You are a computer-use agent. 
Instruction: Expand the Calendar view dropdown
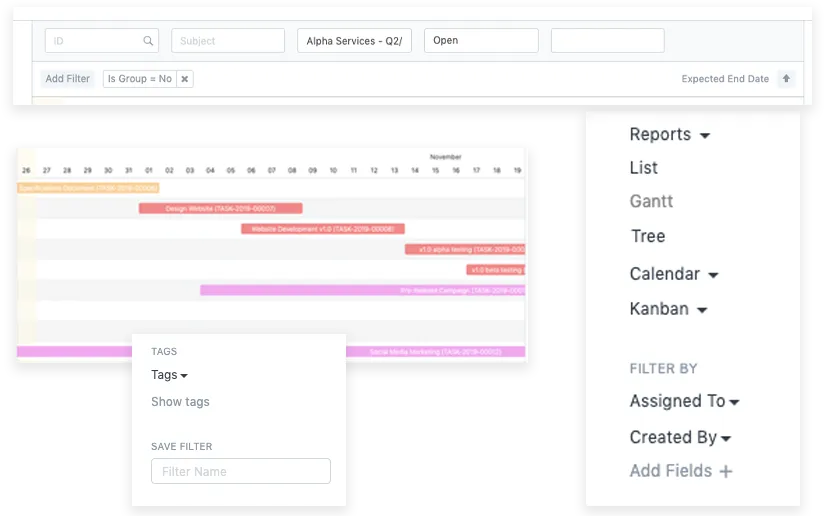coord(674,274)
